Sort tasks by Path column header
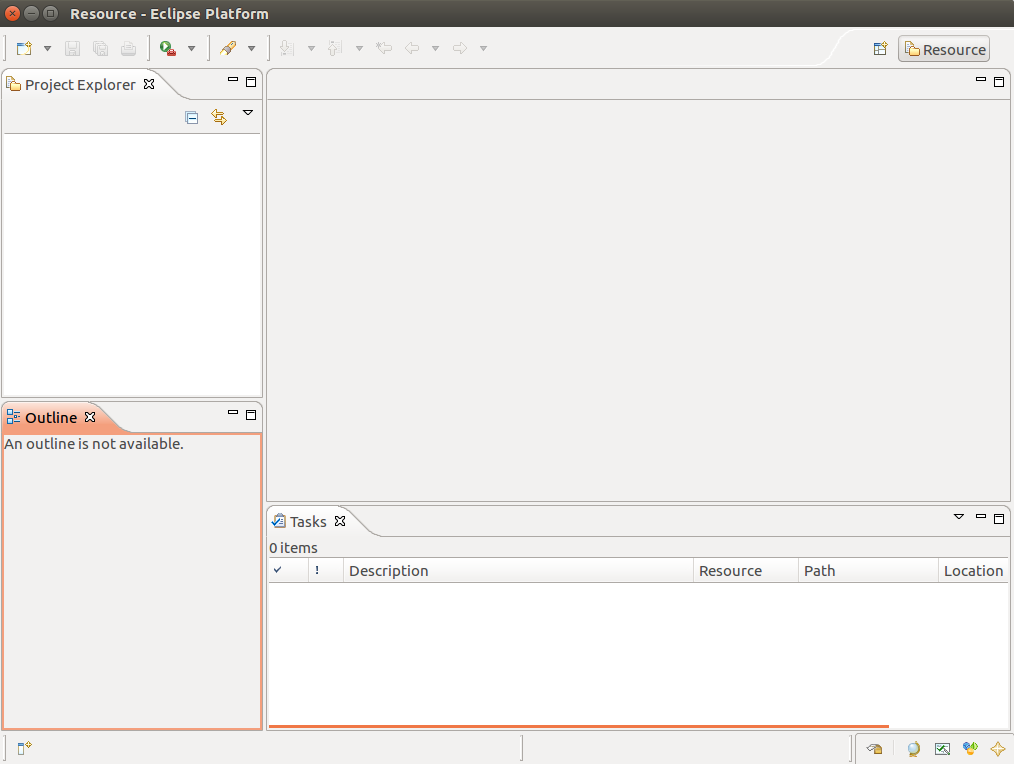1014x764 pixels. point(868,571)
